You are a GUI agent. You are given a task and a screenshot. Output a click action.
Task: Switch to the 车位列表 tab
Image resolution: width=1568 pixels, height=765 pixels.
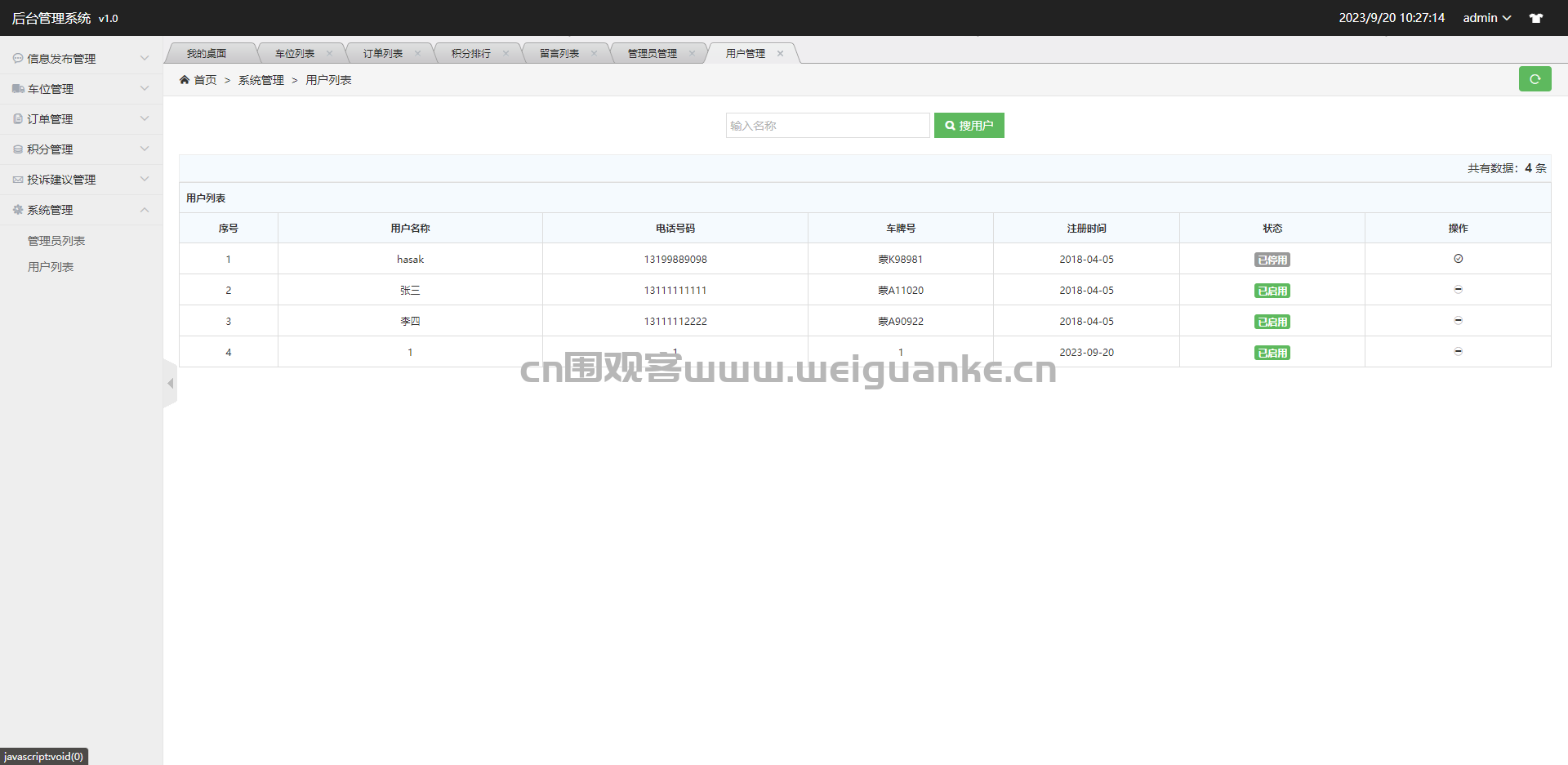(x=295, y=53)
